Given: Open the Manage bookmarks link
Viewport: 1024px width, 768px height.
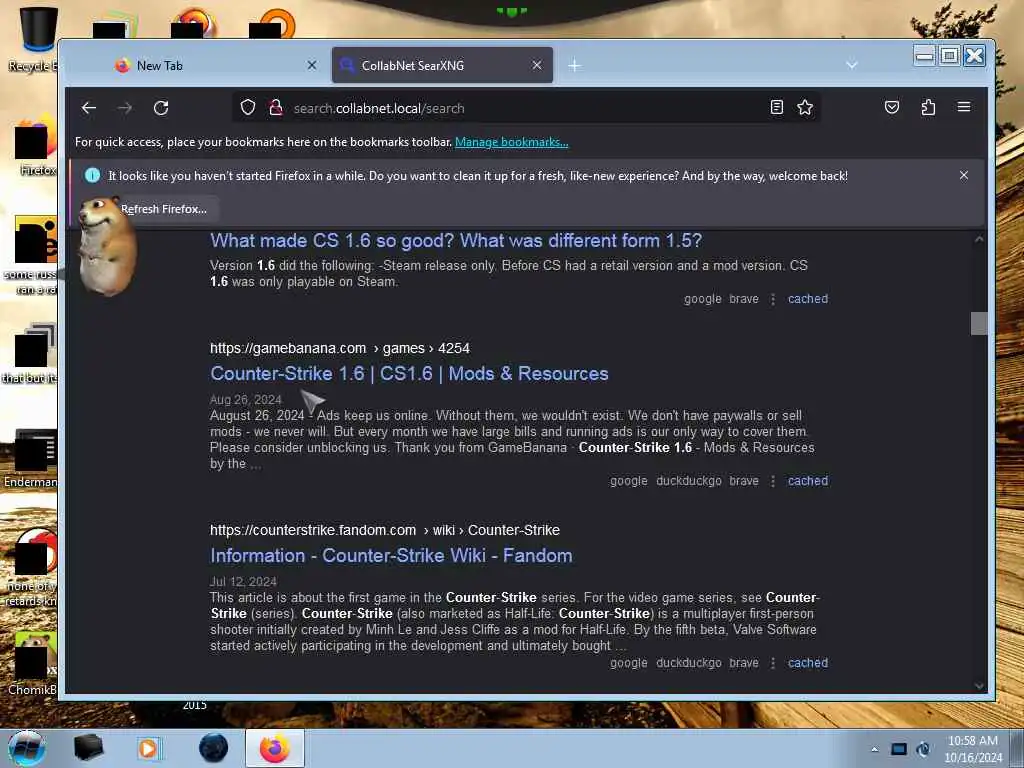Looking at the screenshot, I should pos(511,142).
